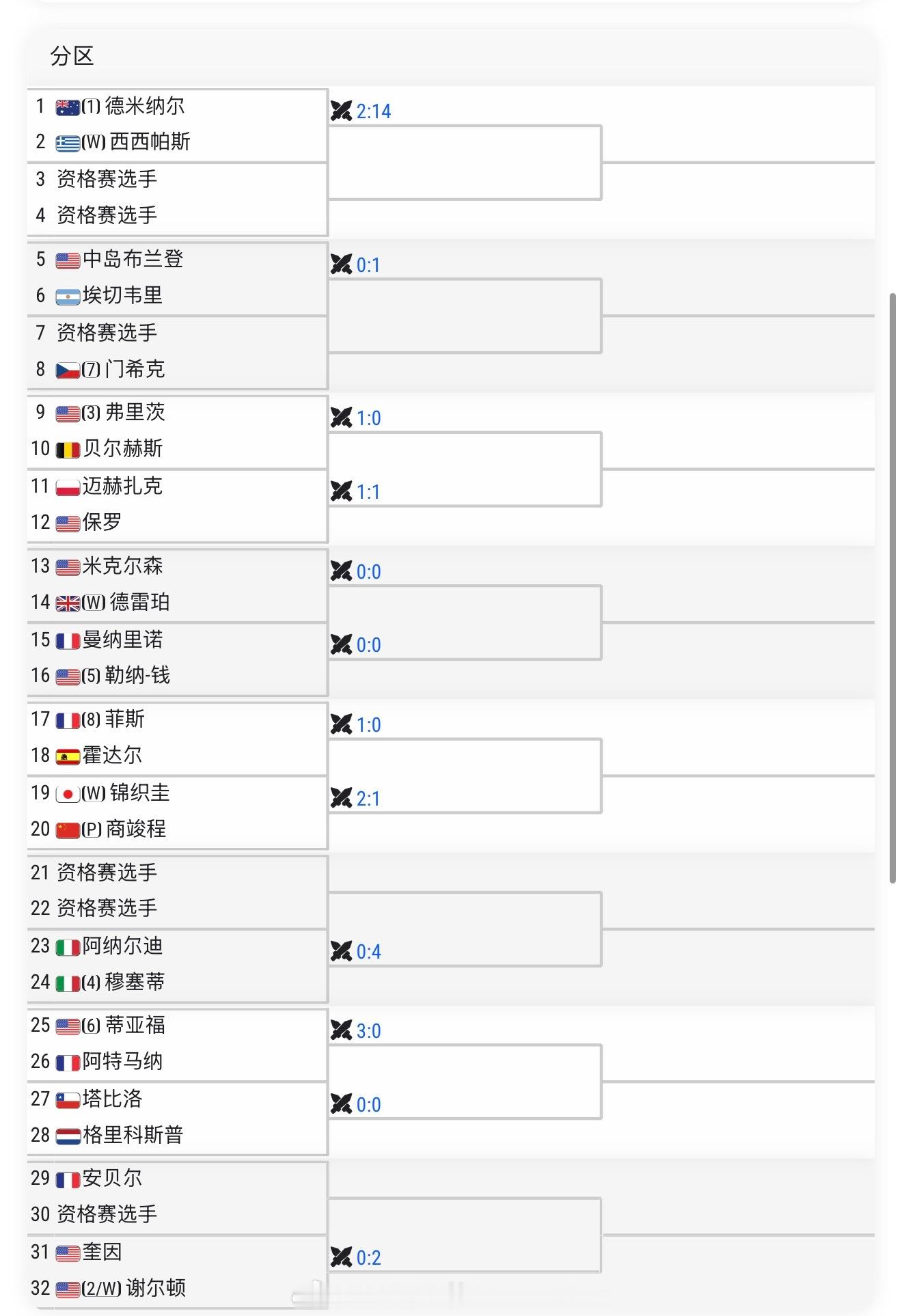Click head-to-head icon next to 2:14 score
902x1316 pixels.
point(341,111)
